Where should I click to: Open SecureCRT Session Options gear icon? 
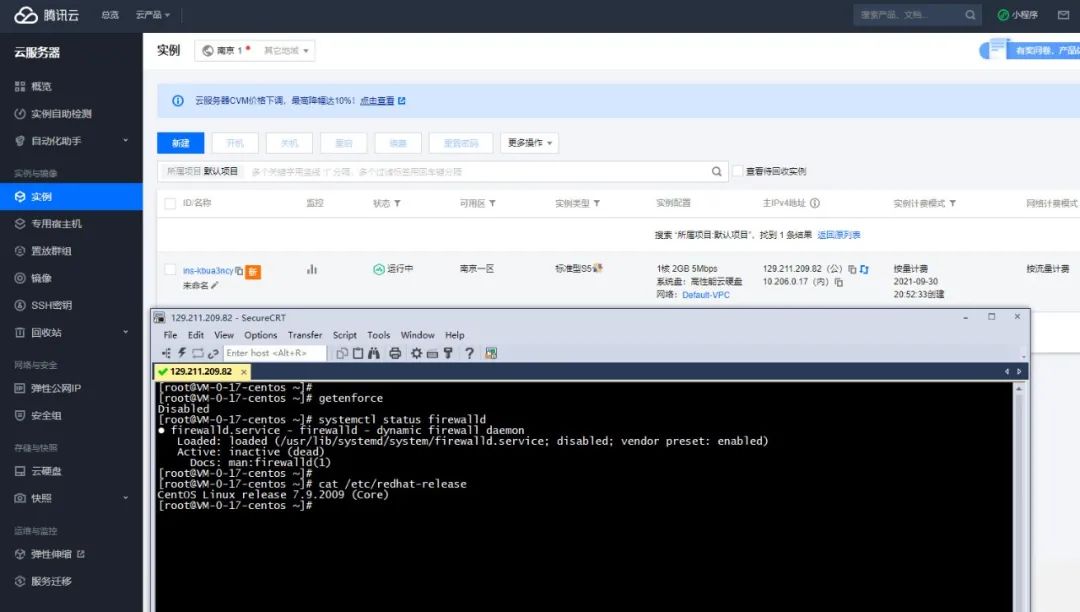pos(416,353)
